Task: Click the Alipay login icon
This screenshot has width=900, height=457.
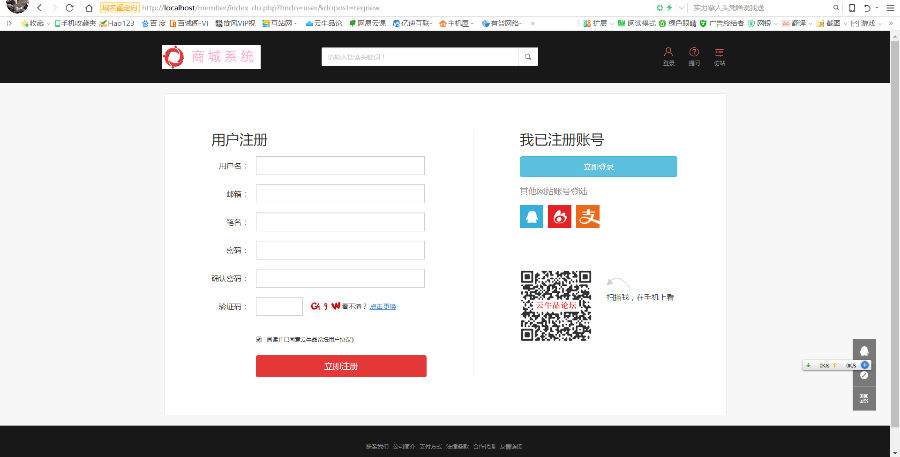Action: click(x=588, y=216)
